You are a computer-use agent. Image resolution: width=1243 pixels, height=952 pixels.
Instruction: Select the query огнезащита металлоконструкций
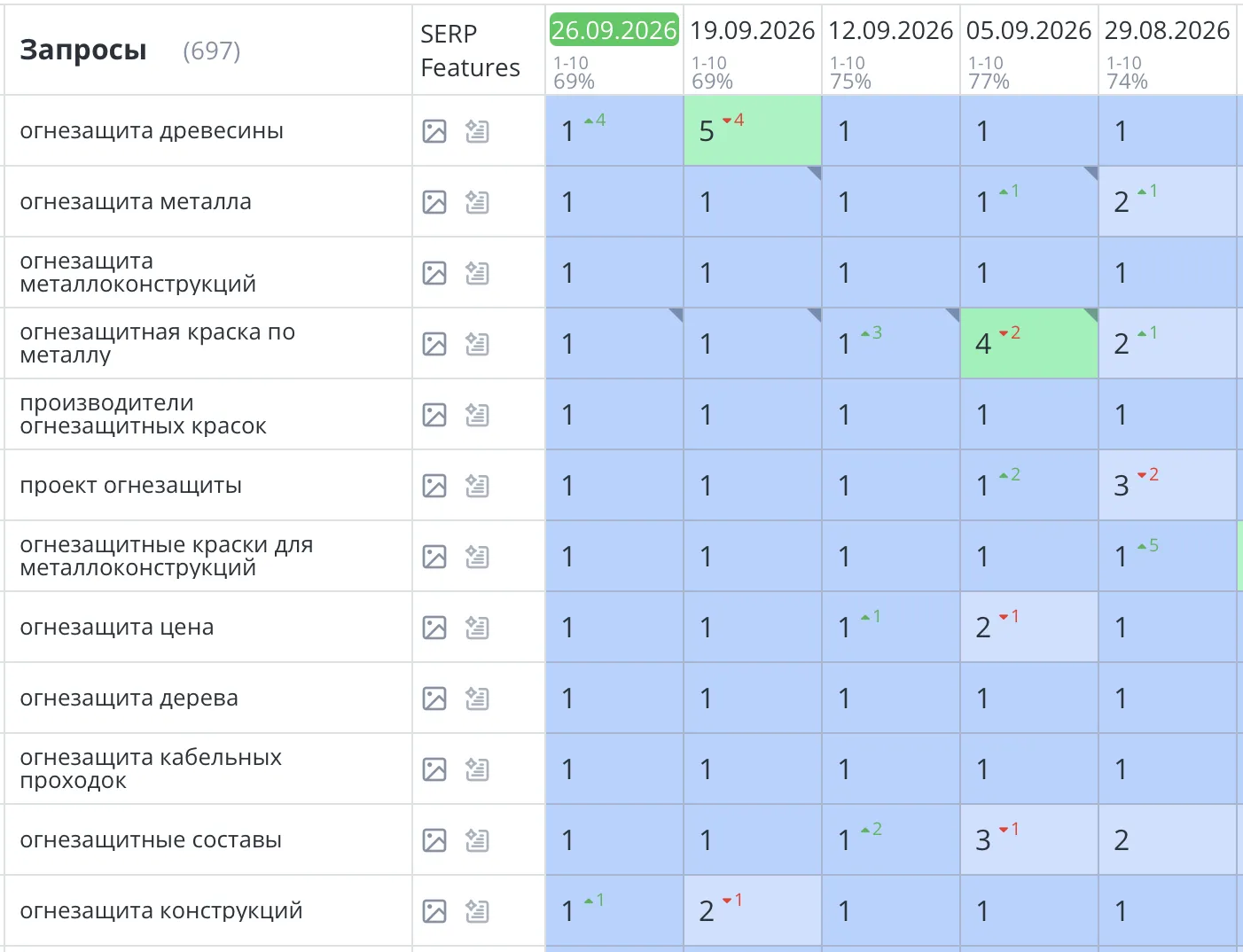138,273
